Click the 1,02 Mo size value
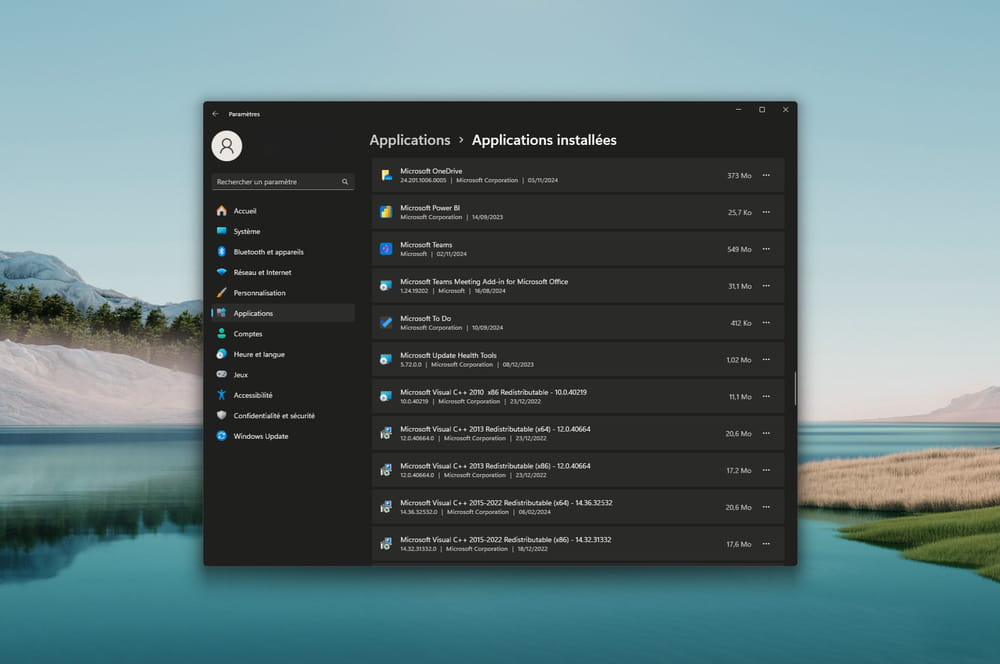 tap(739, 360)
